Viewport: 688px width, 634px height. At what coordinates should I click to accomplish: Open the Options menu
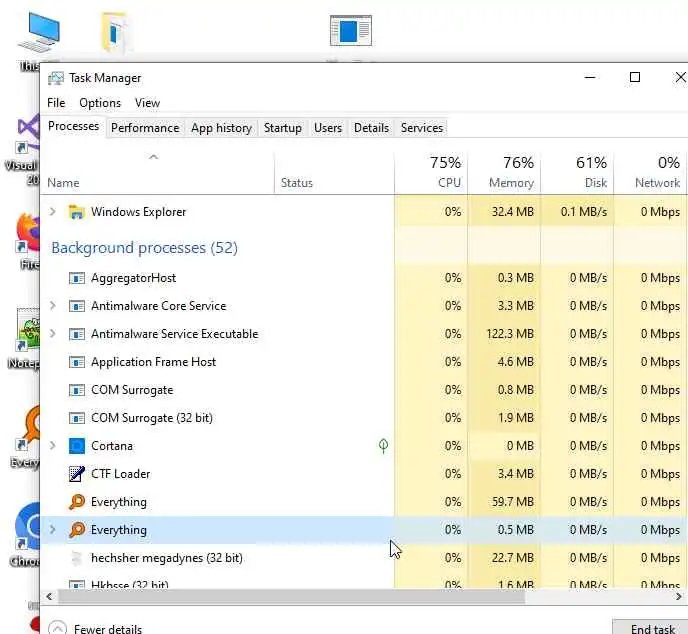(100, 103)
